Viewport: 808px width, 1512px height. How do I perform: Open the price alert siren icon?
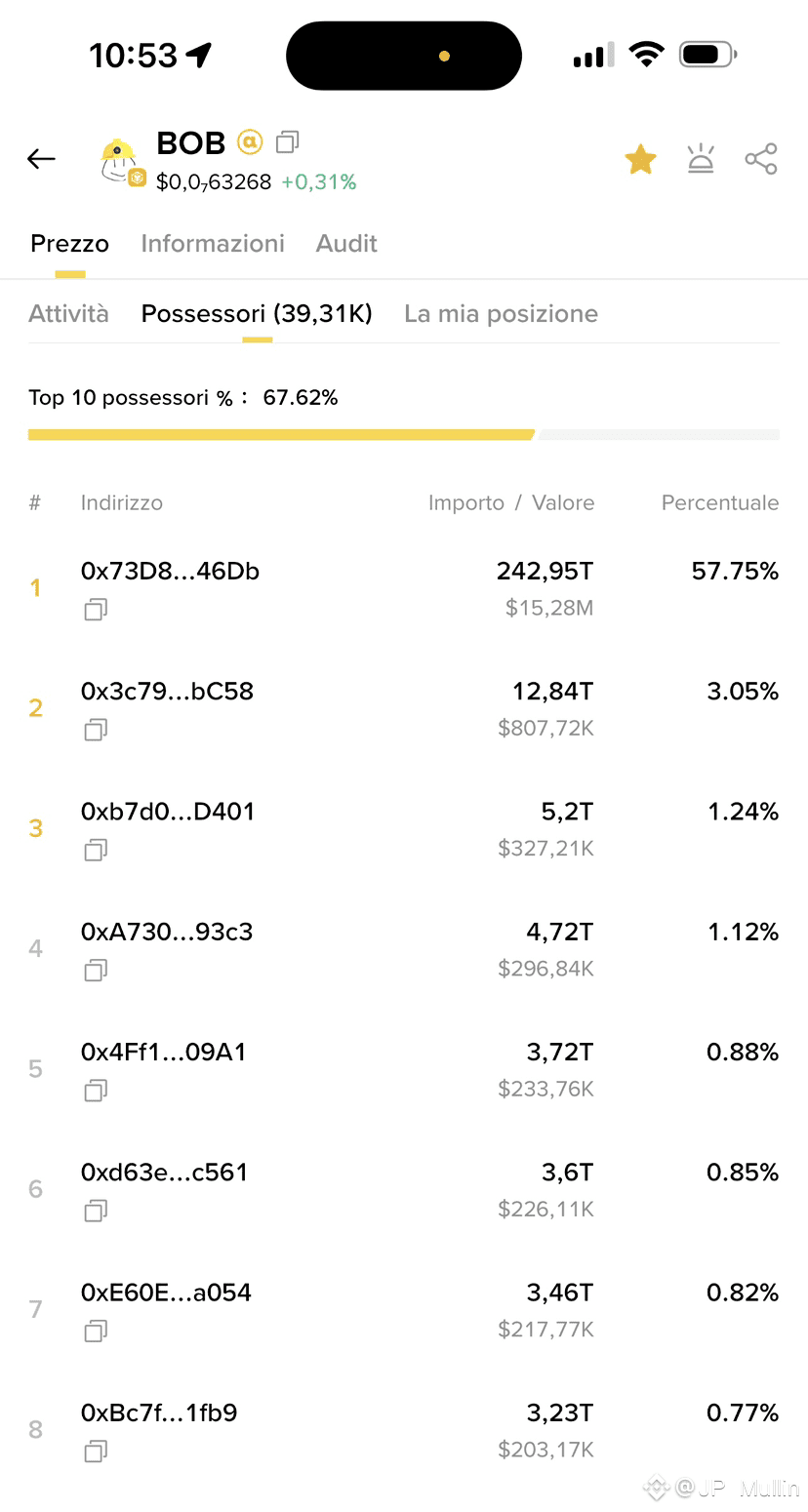pyautogui.click(x=701, y=159)
